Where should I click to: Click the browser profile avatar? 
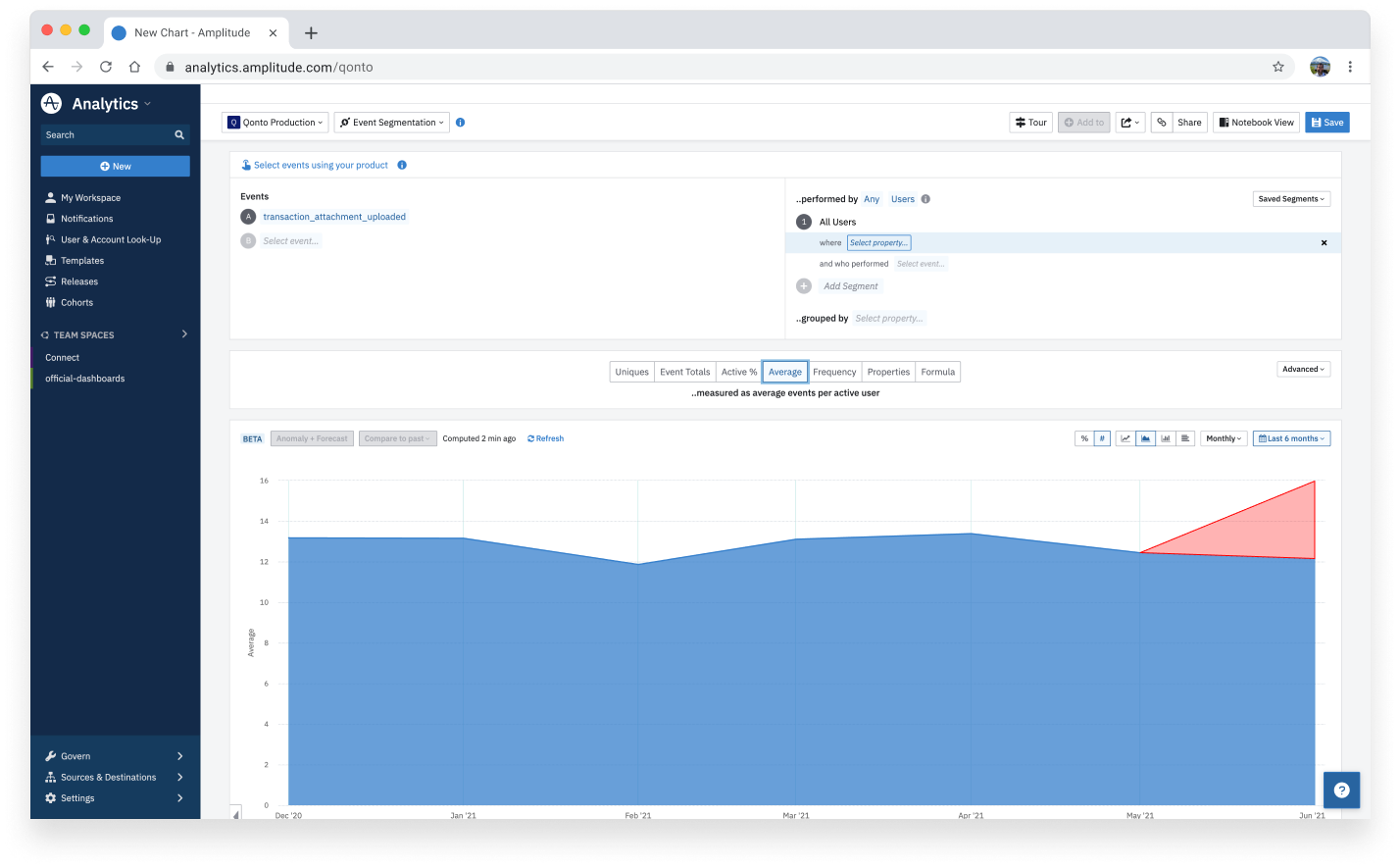[1321, 67]
